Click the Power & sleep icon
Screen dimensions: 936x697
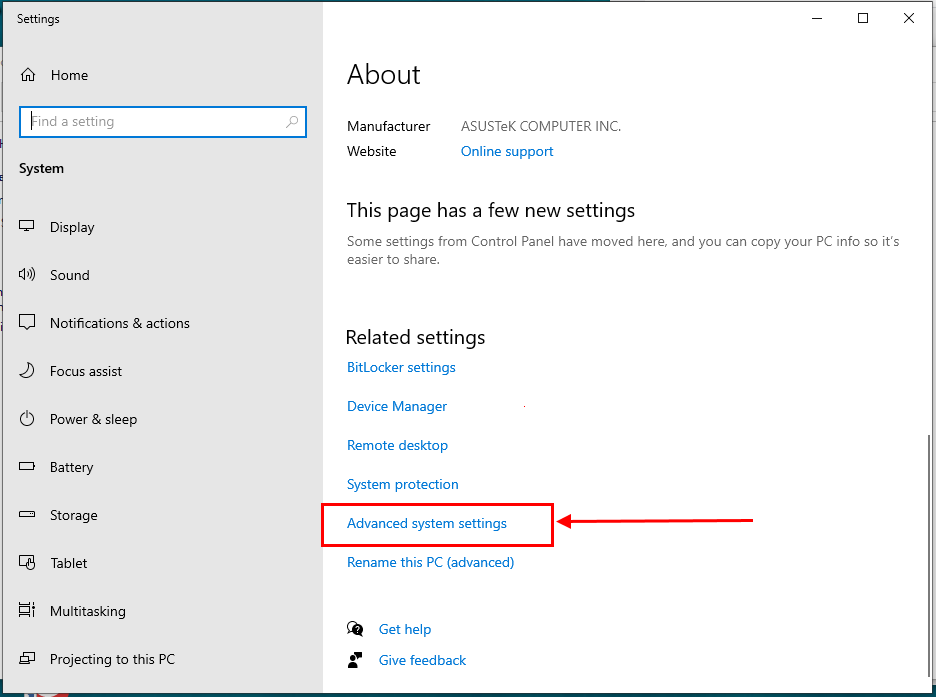27,418
